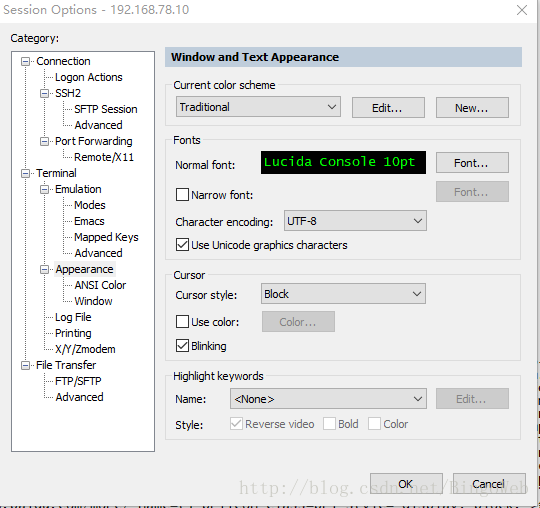This screenshot has width=540, height=508.
Task: Confirm the dialog with OK
Action: click(x=406, y=484)
